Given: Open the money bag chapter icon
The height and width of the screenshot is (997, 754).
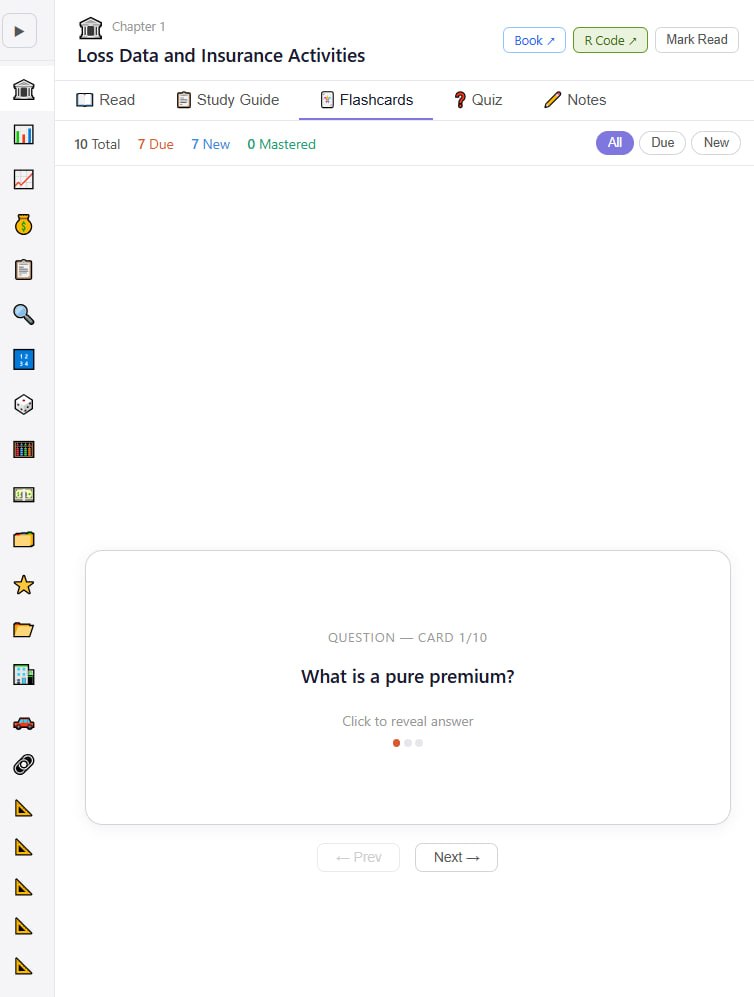Looking at the screenshot, I should (x=24, y=225).
